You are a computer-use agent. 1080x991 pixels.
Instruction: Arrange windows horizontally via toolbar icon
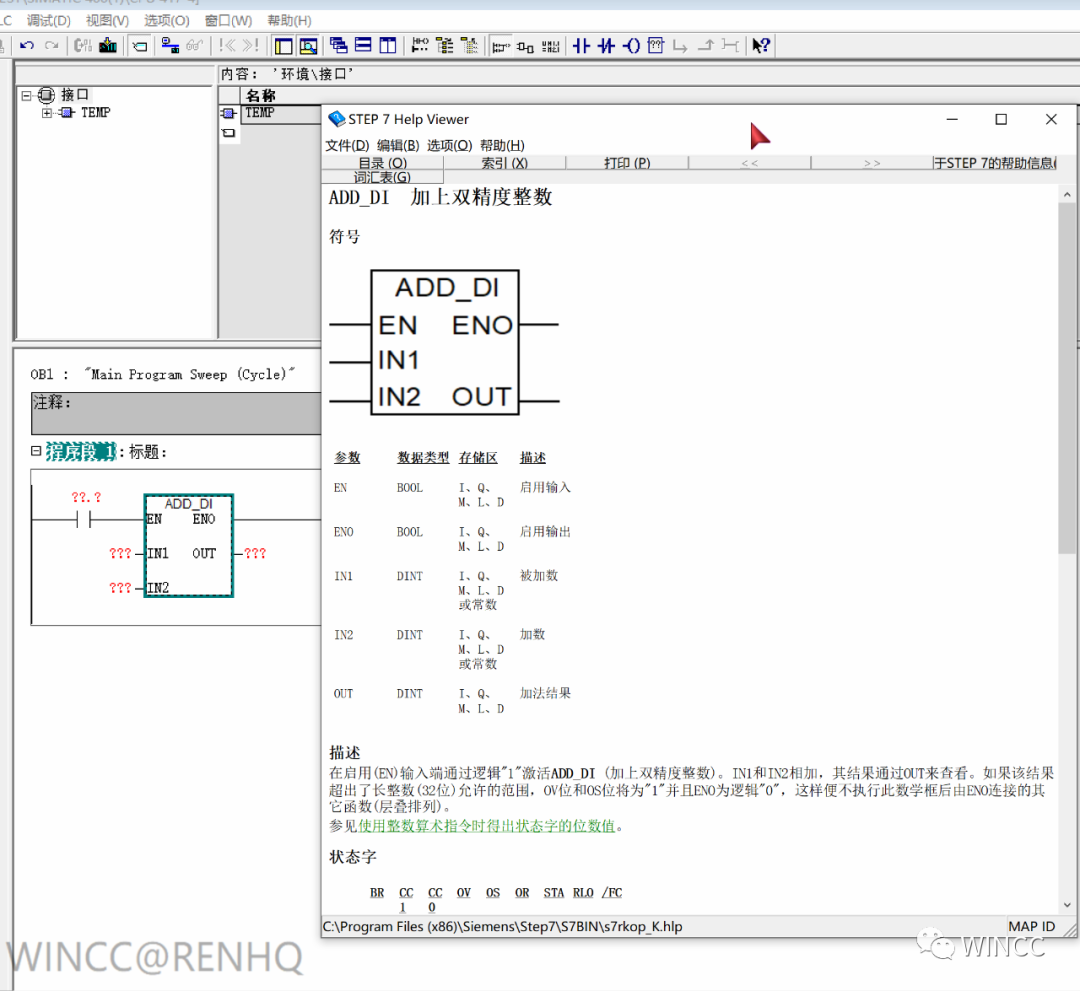coord(363,45)
